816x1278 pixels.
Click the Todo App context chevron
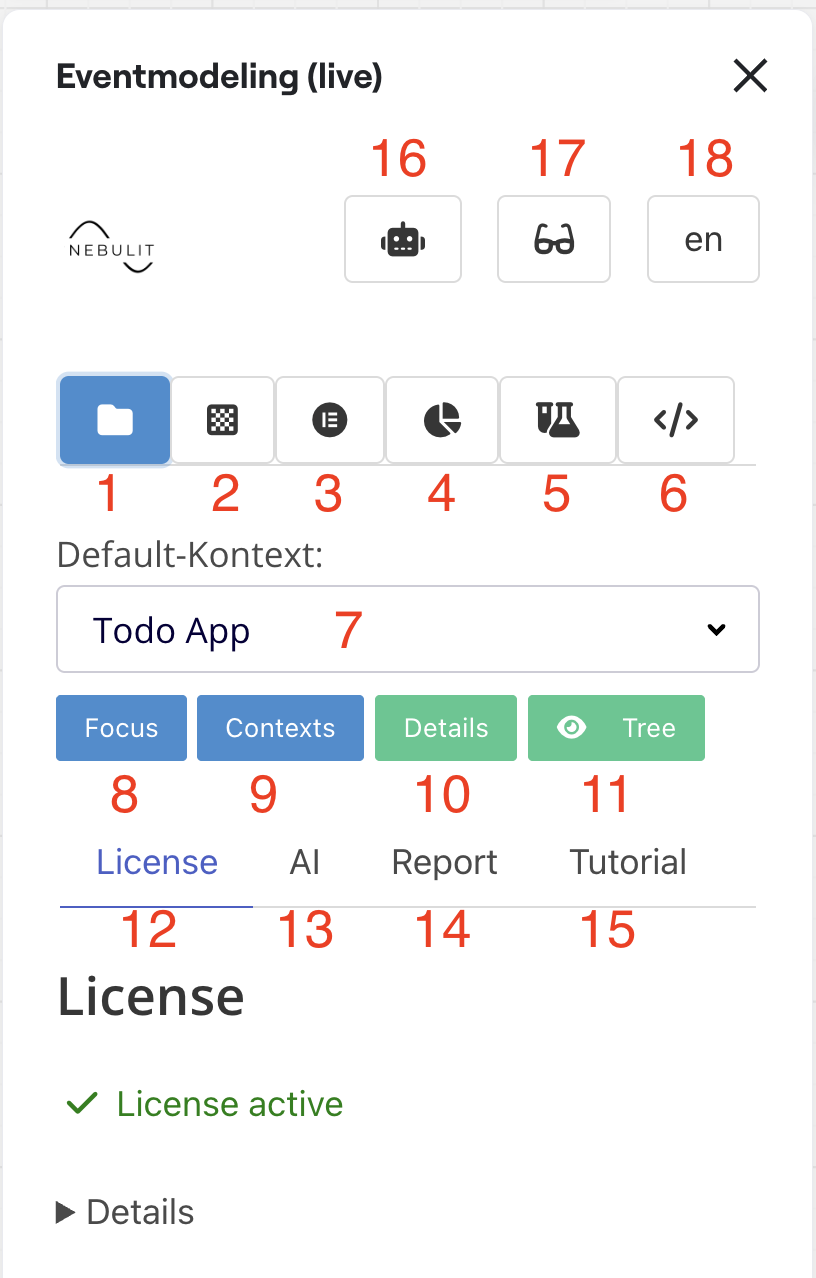coord(716,629)
